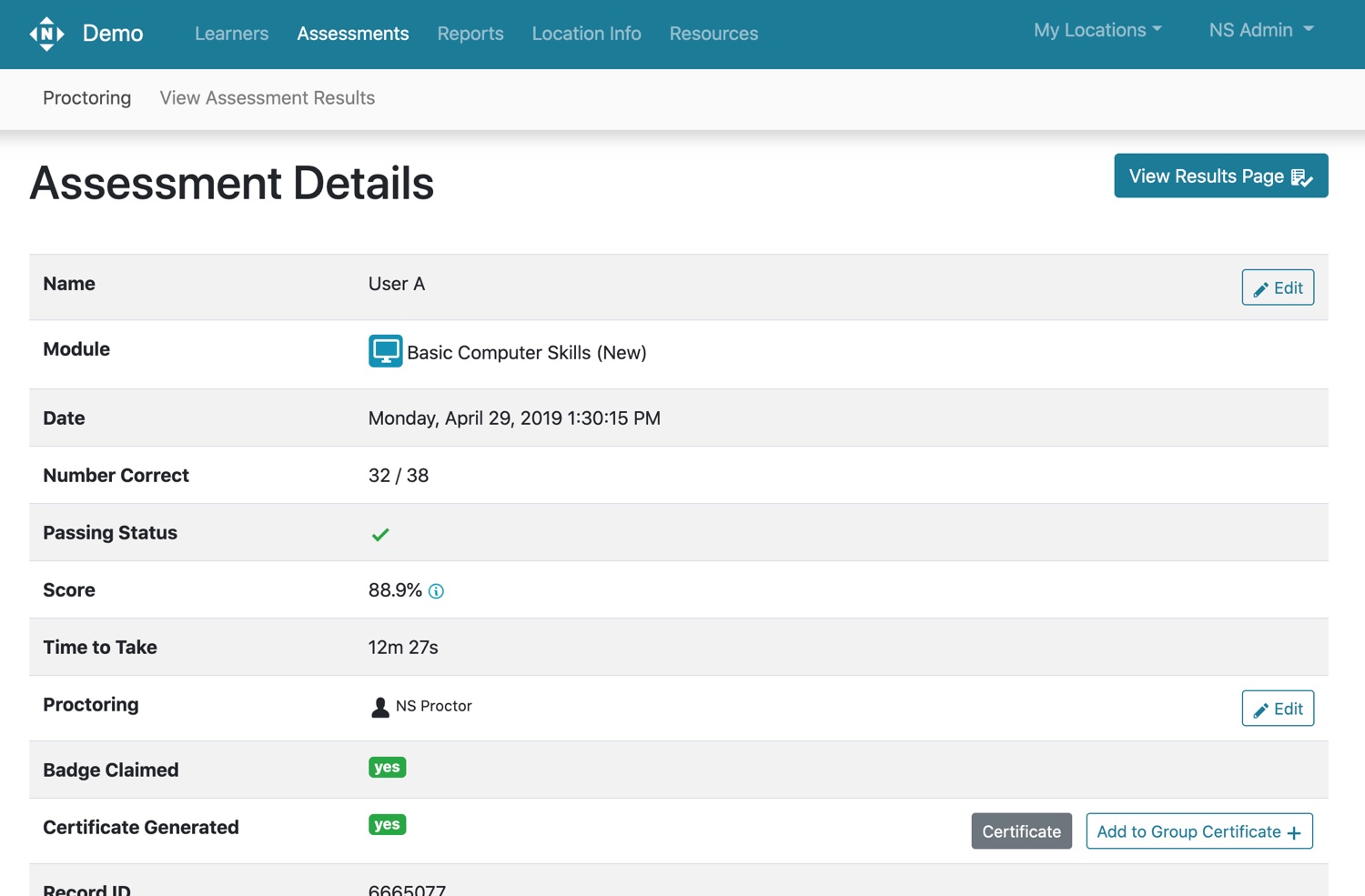Screen dimensions: 1365x896
Task: Click the View Results Page button
Action: click(1221, 176)
